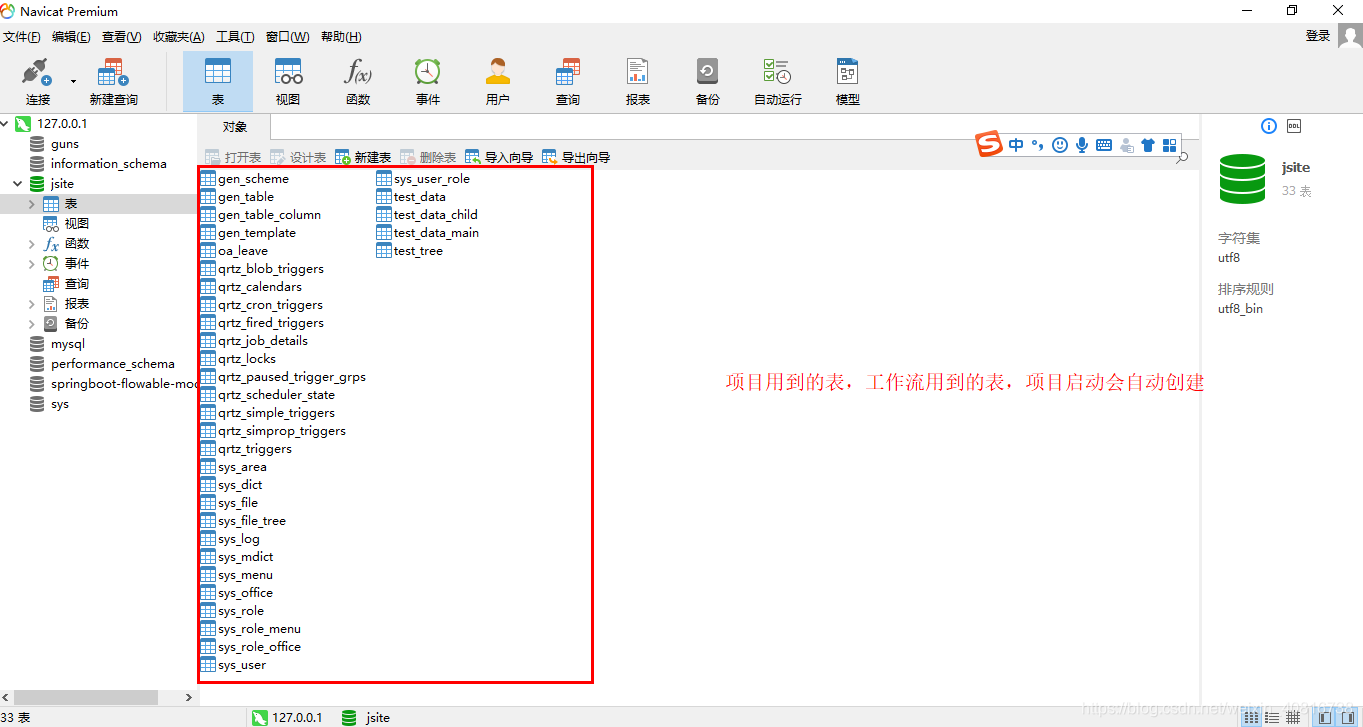
Task: Open the 模型 model toolbar icon
Action: 848,81
